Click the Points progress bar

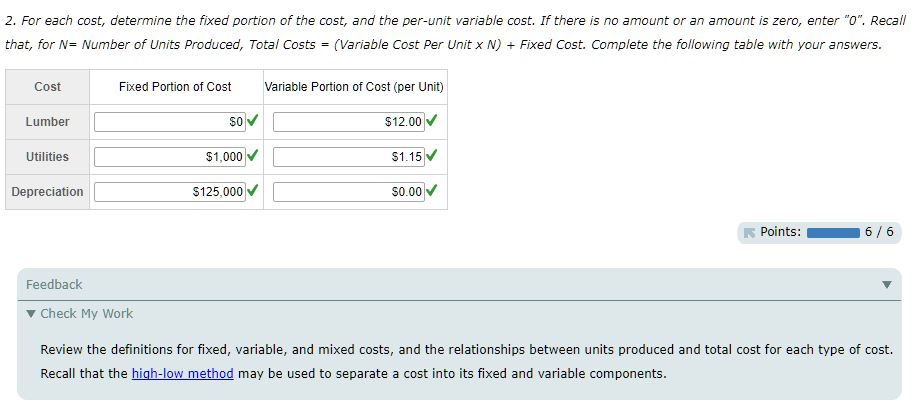833,233
